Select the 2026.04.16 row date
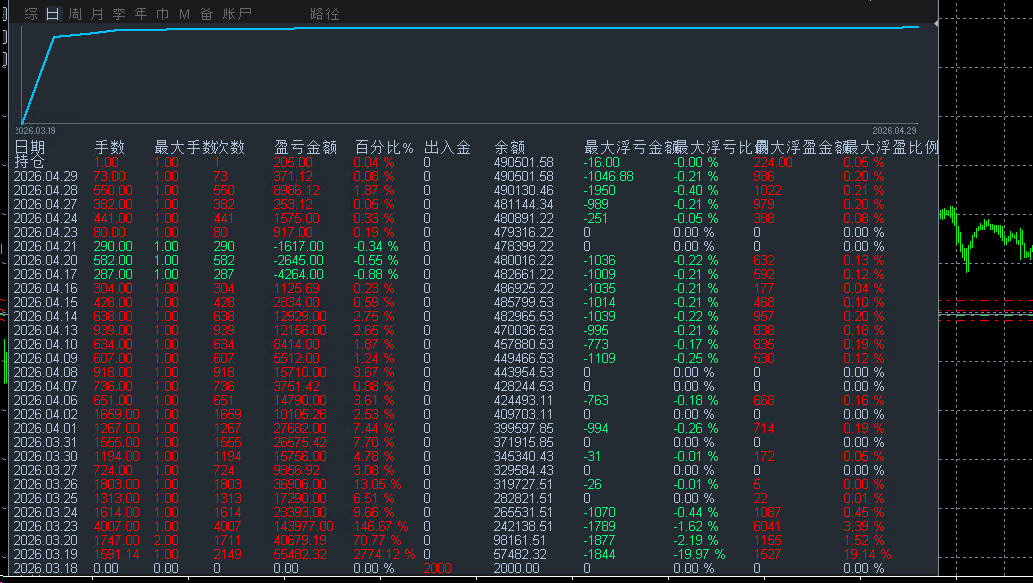The width and height of the screenshot is (1033, 583). (45, 289)
